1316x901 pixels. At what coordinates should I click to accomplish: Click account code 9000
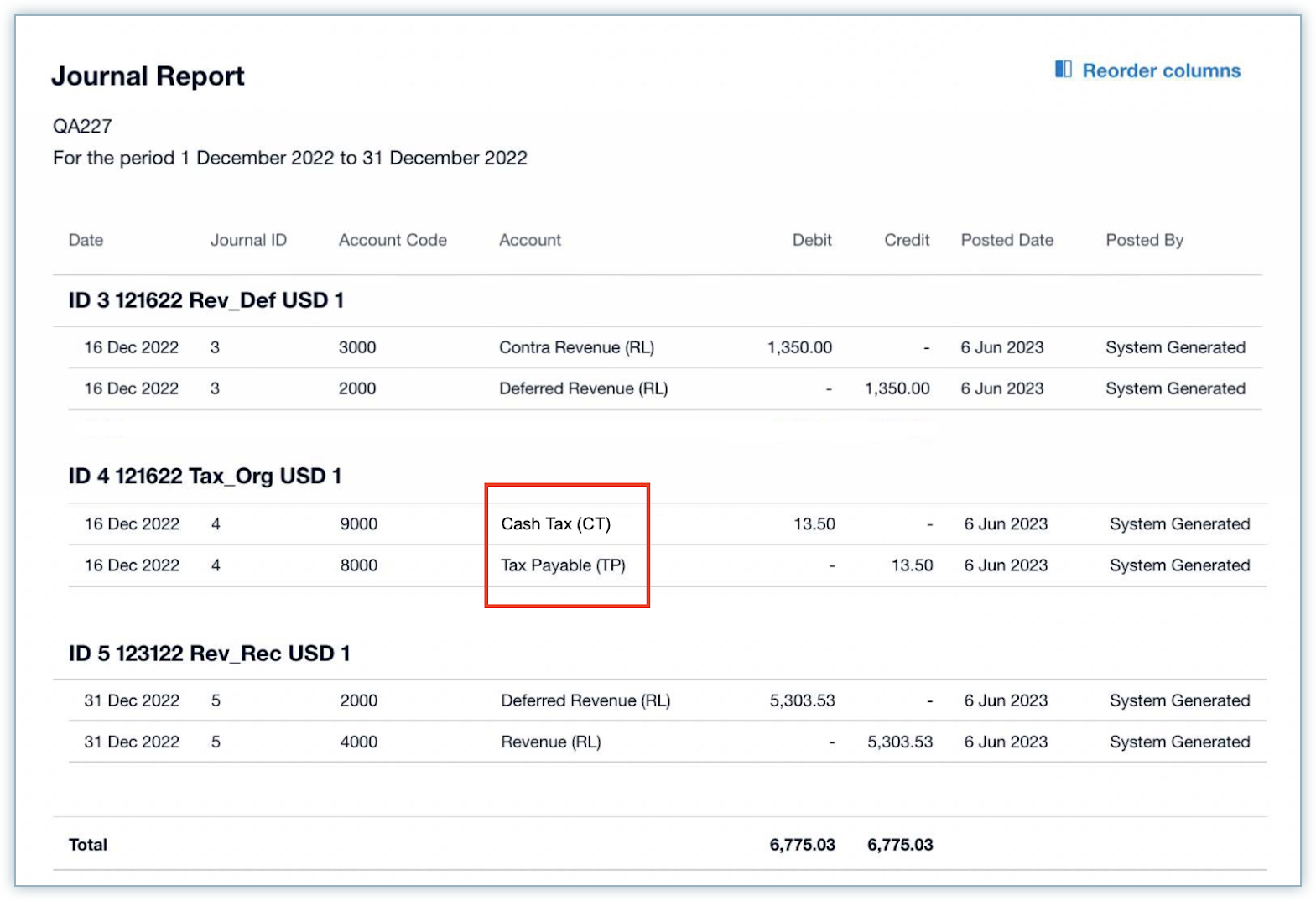click(359, 524)
